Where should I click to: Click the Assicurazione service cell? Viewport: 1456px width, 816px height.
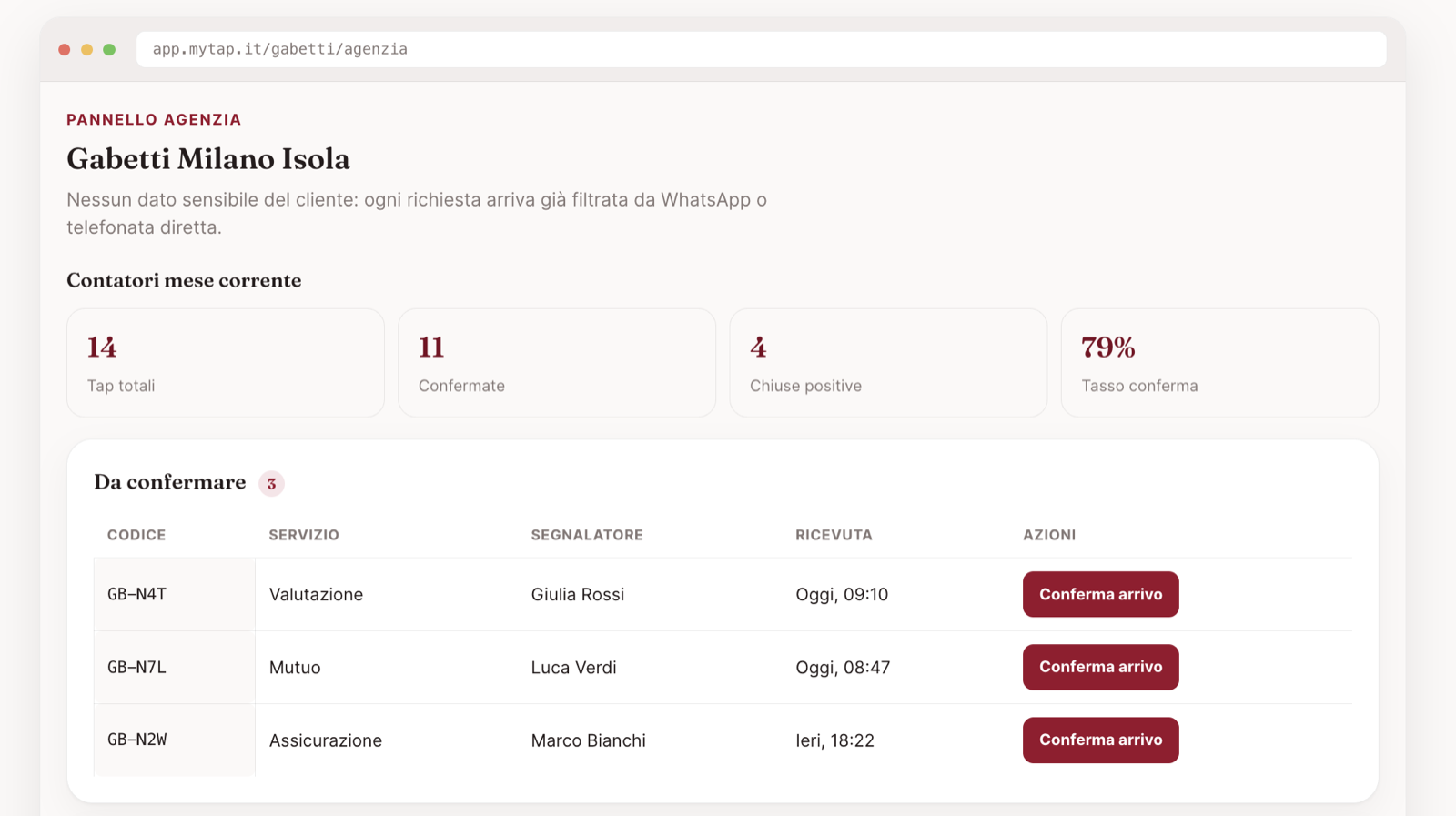[326, 740]
